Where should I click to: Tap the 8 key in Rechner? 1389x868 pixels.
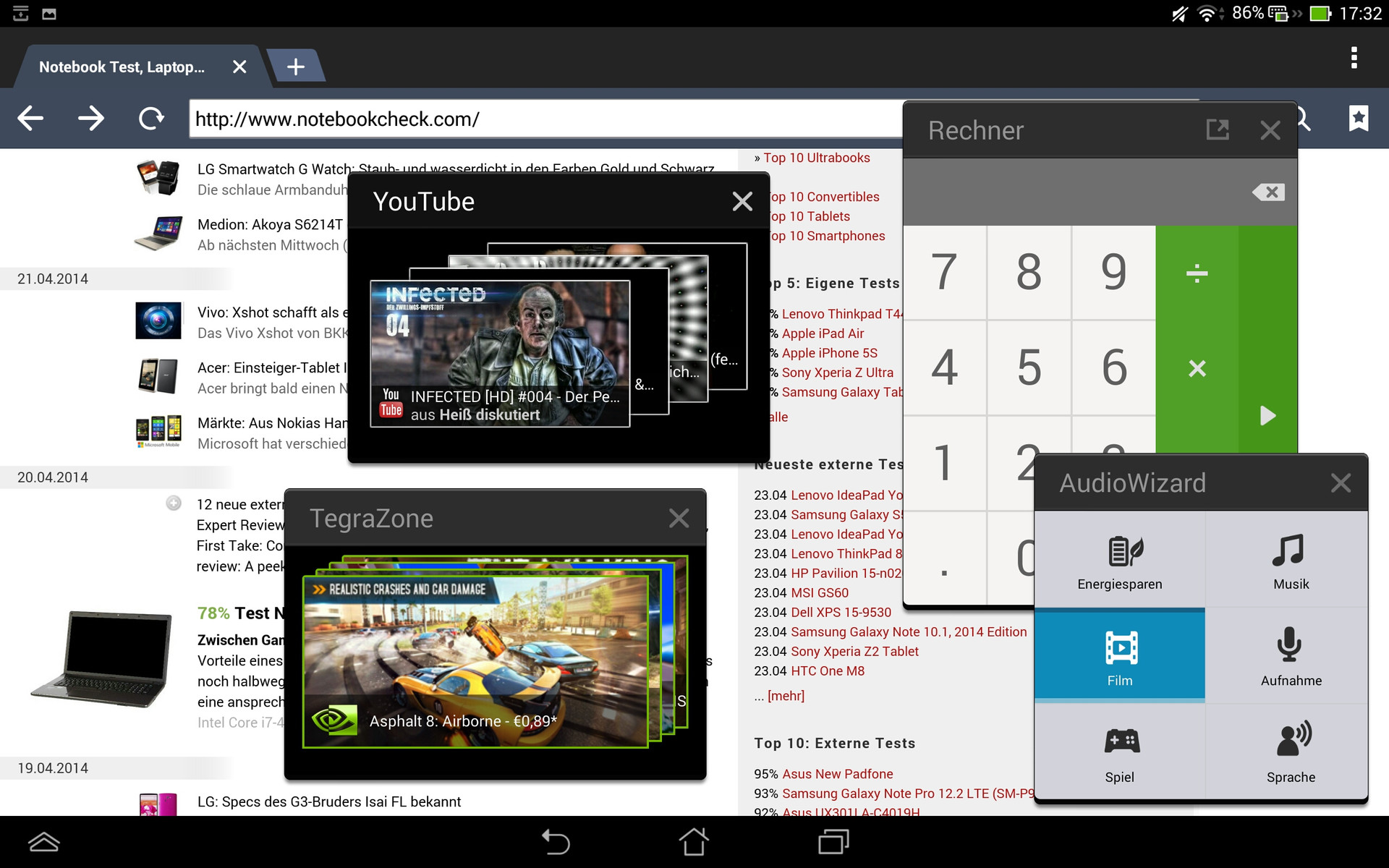[x=1029, y=273]
